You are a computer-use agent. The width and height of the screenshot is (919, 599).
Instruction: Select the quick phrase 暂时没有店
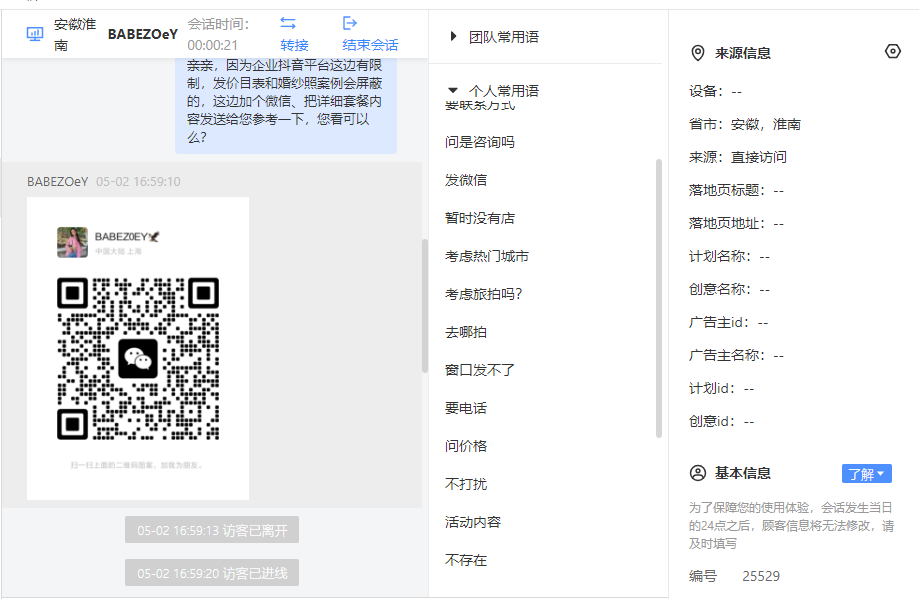tap(479, 218)
